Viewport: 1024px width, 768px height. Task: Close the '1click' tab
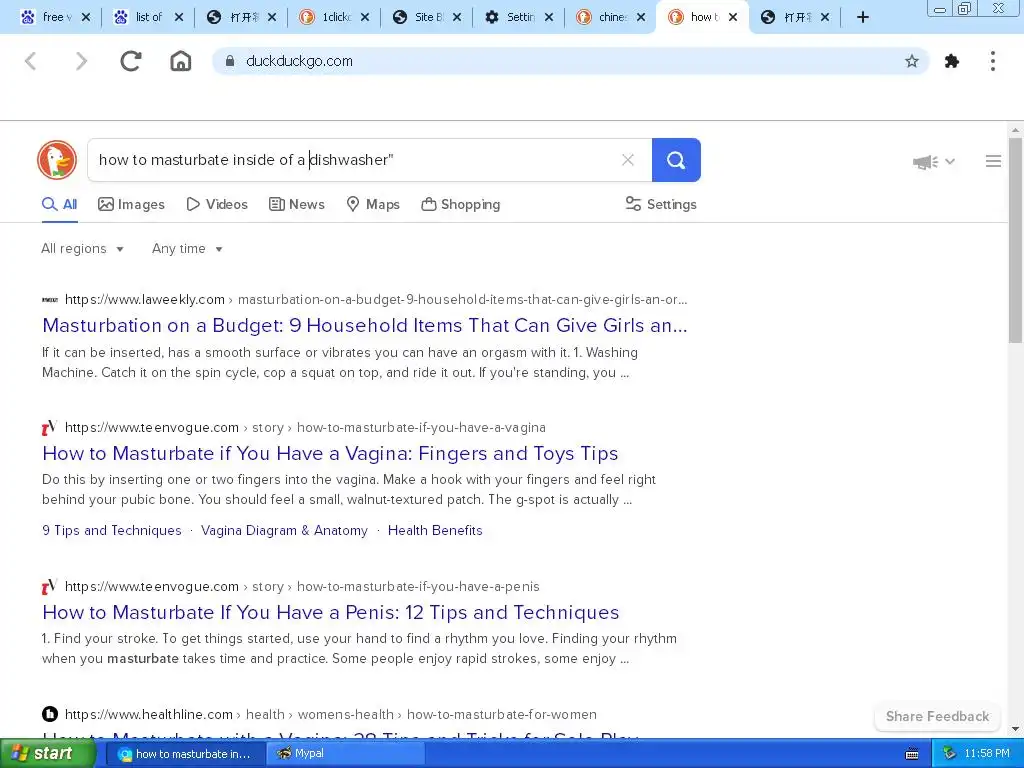[x=364, y=18]
